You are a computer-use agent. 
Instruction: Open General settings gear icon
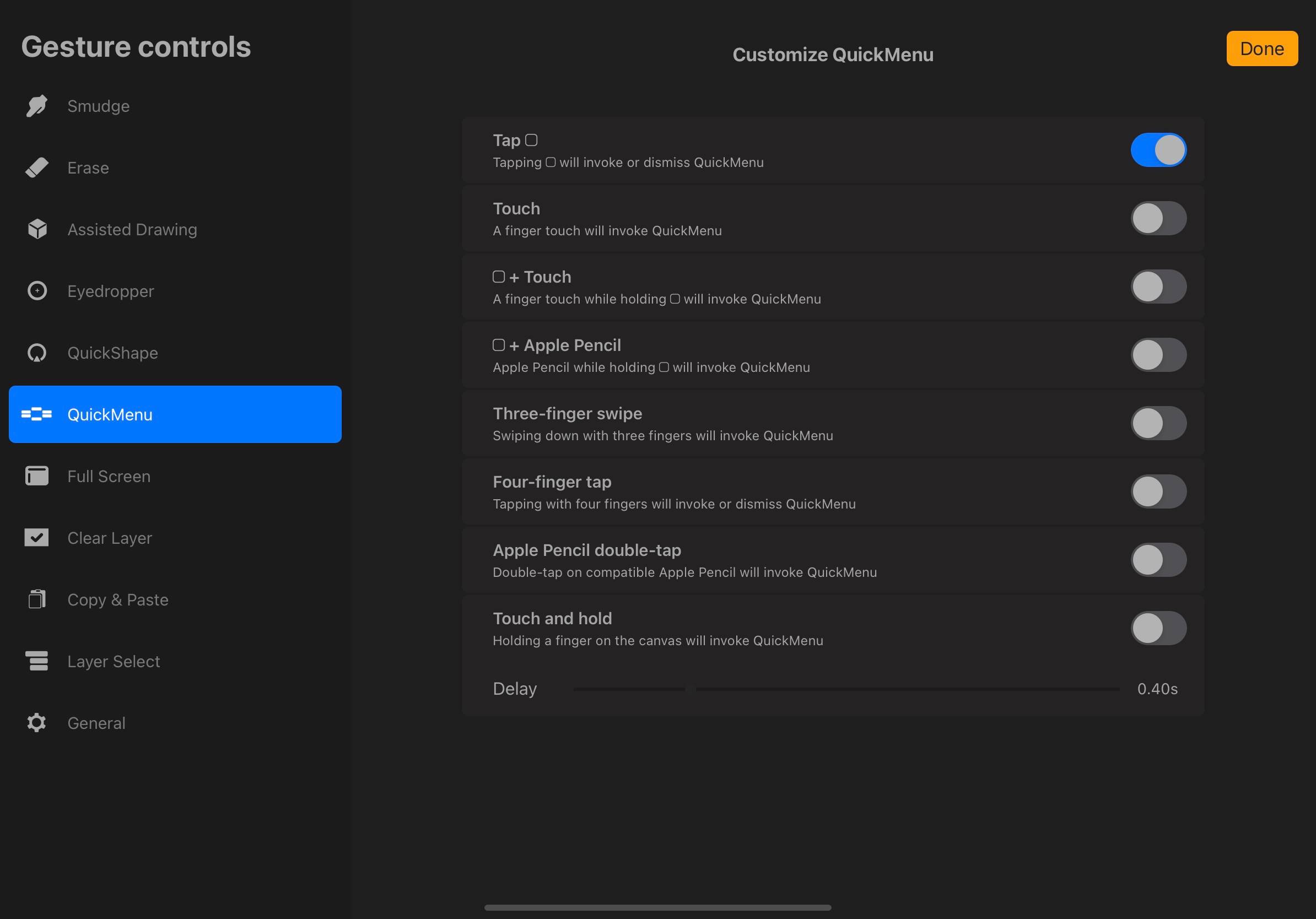coord(37,723)
